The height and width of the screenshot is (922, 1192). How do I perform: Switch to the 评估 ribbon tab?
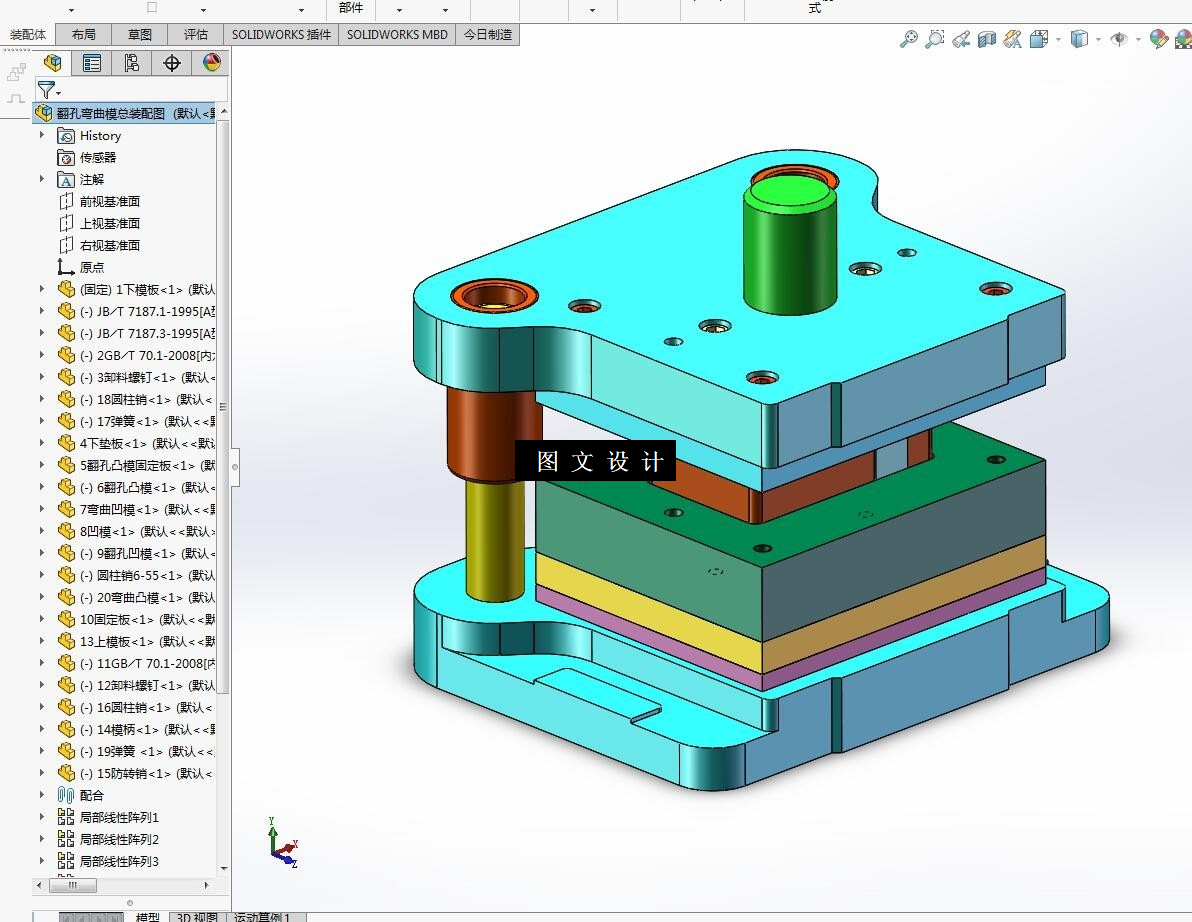pos(196,35)
